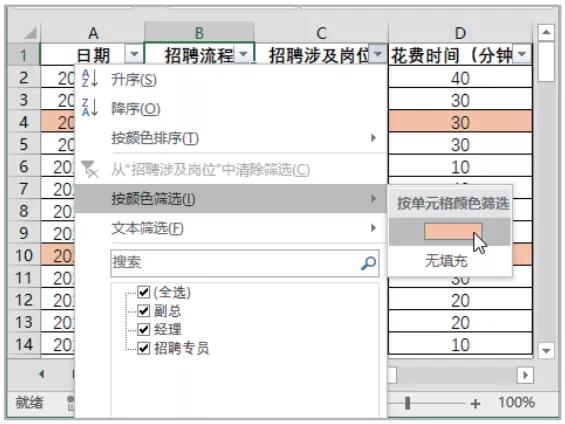Click cell D13 with value 20
The image size is (565, 424).
460,322
